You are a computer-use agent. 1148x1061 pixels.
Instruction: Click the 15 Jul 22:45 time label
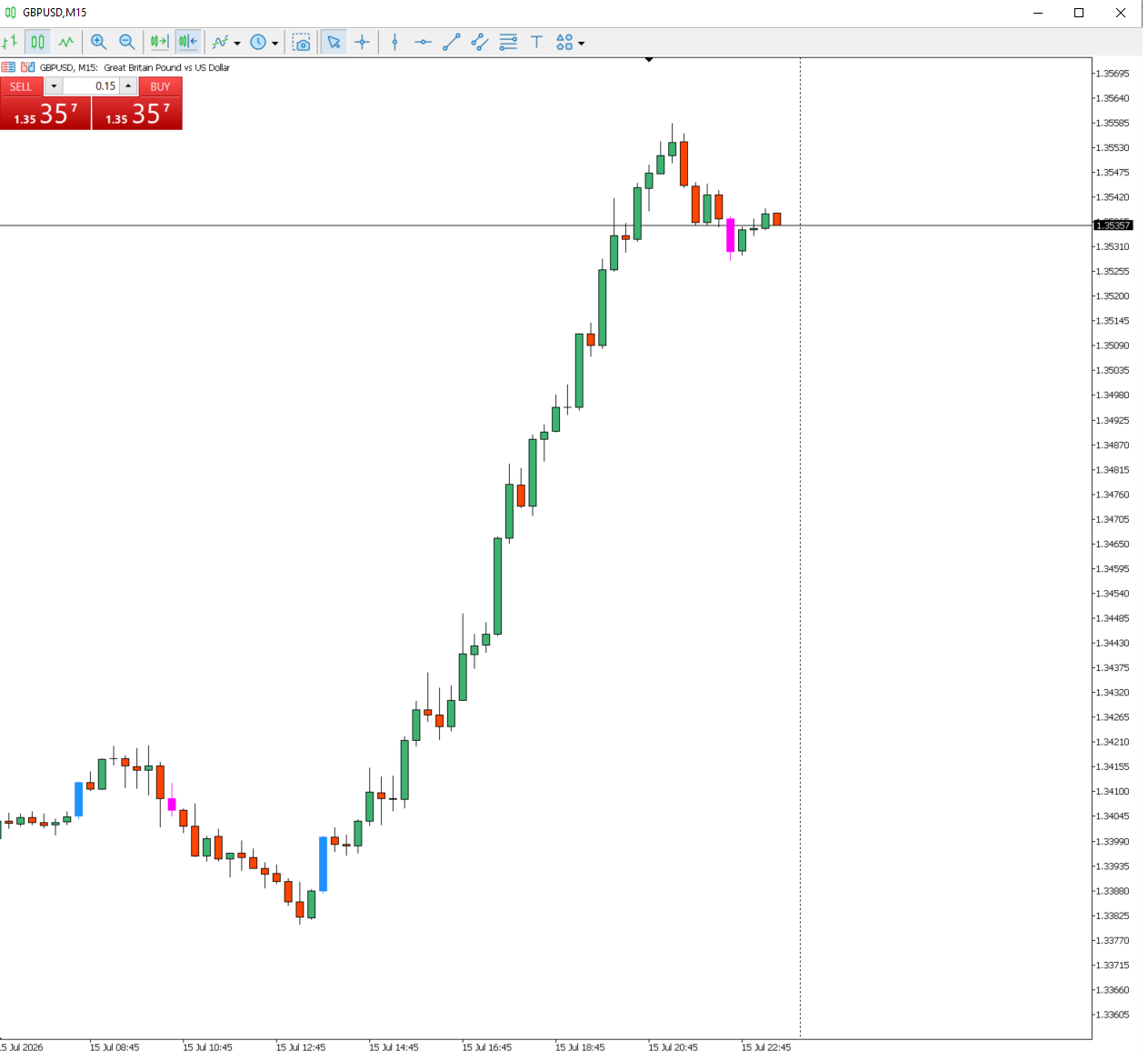766,1047
